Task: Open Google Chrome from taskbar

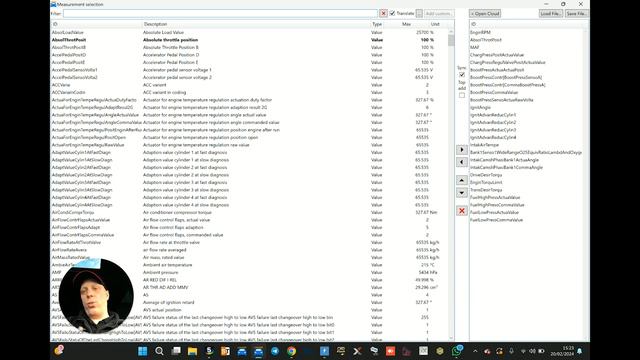Action: [x=291, y=351]
